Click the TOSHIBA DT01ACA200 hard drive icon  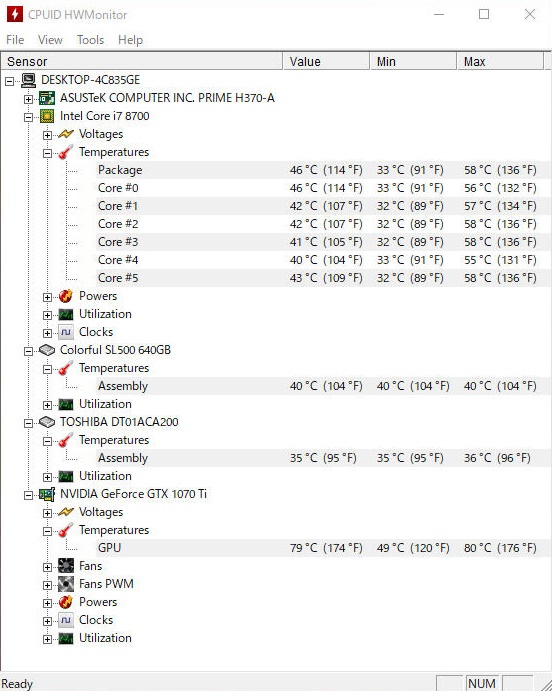(47, 422)
